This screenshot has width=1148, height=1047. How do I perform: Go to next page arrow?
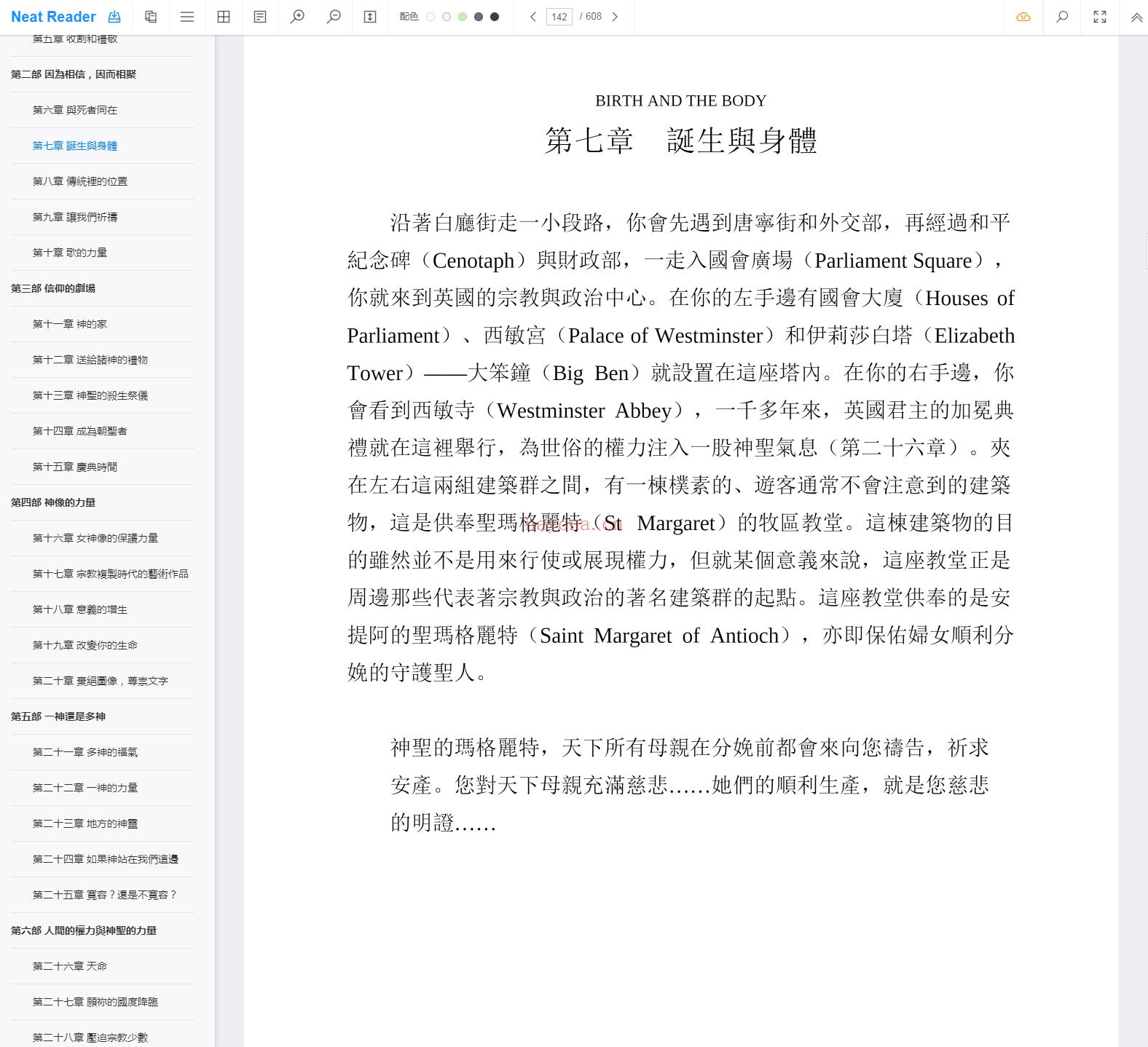coord(615,17)
